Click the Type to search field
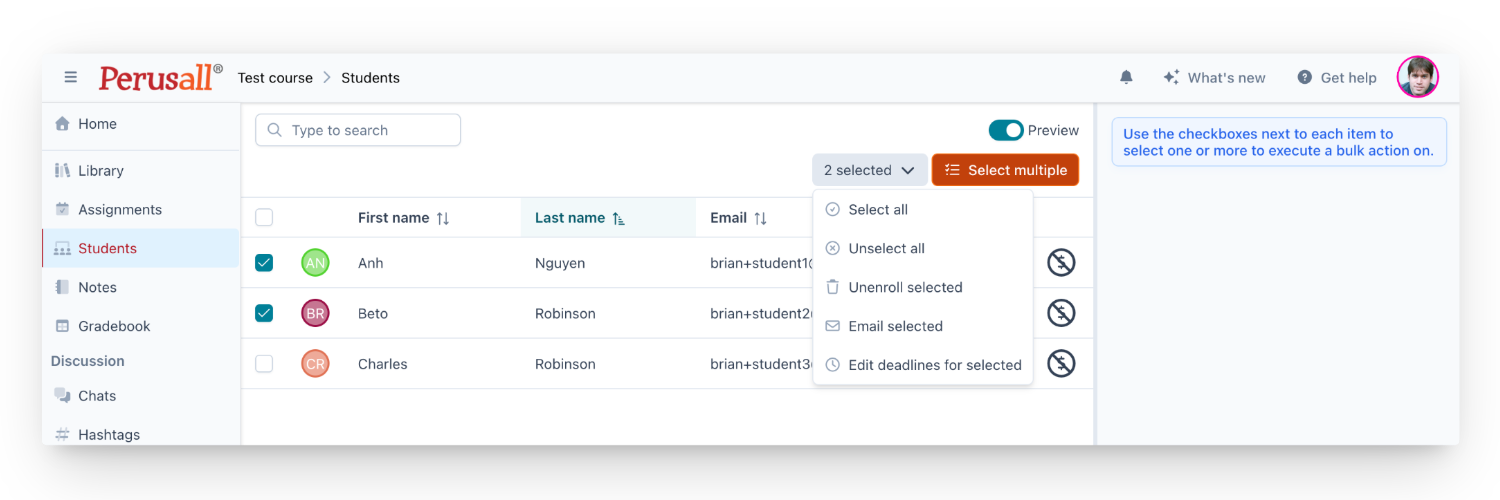The height and width of the screenshot is (500, 1500). (358, 130)
